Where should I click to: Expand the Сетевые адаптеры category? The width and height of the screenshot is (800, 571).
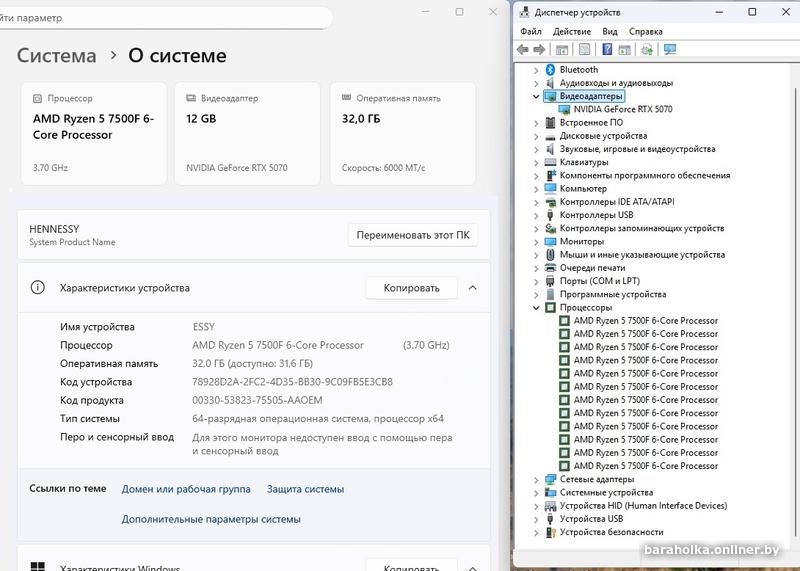[x=536, y=480]
